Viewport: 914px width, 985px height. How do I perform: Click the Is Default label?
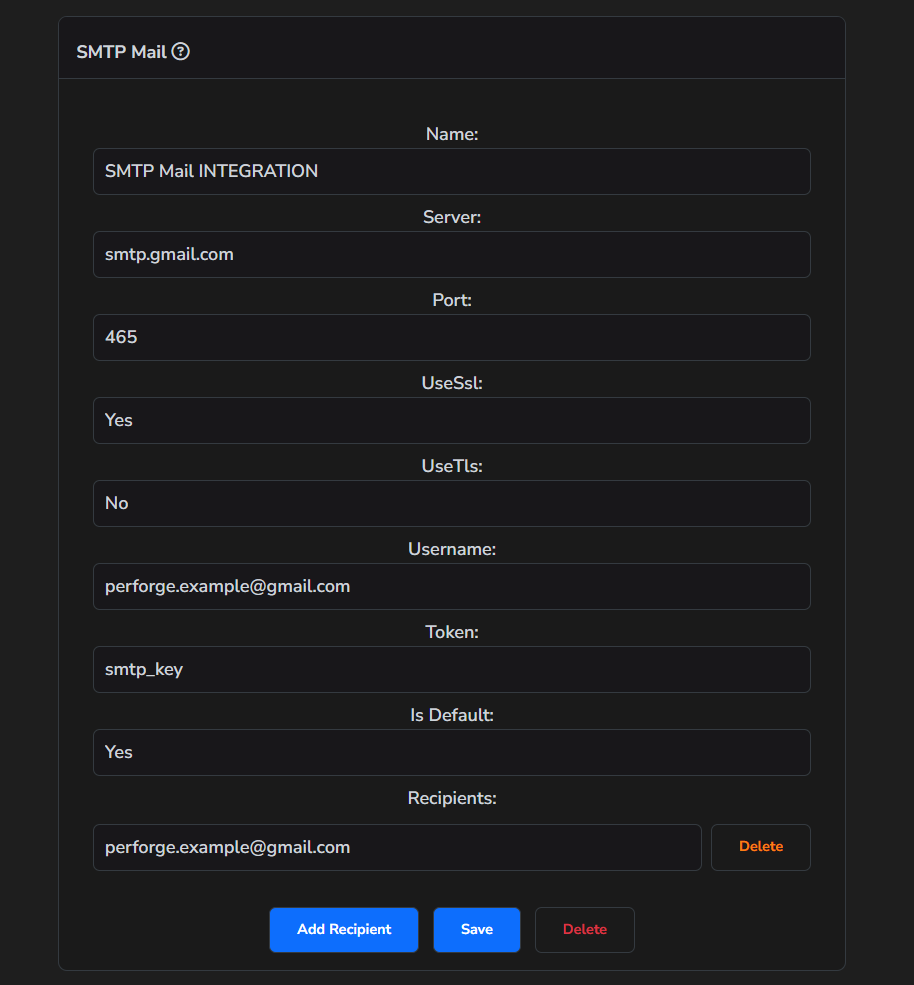coord(452,715)
